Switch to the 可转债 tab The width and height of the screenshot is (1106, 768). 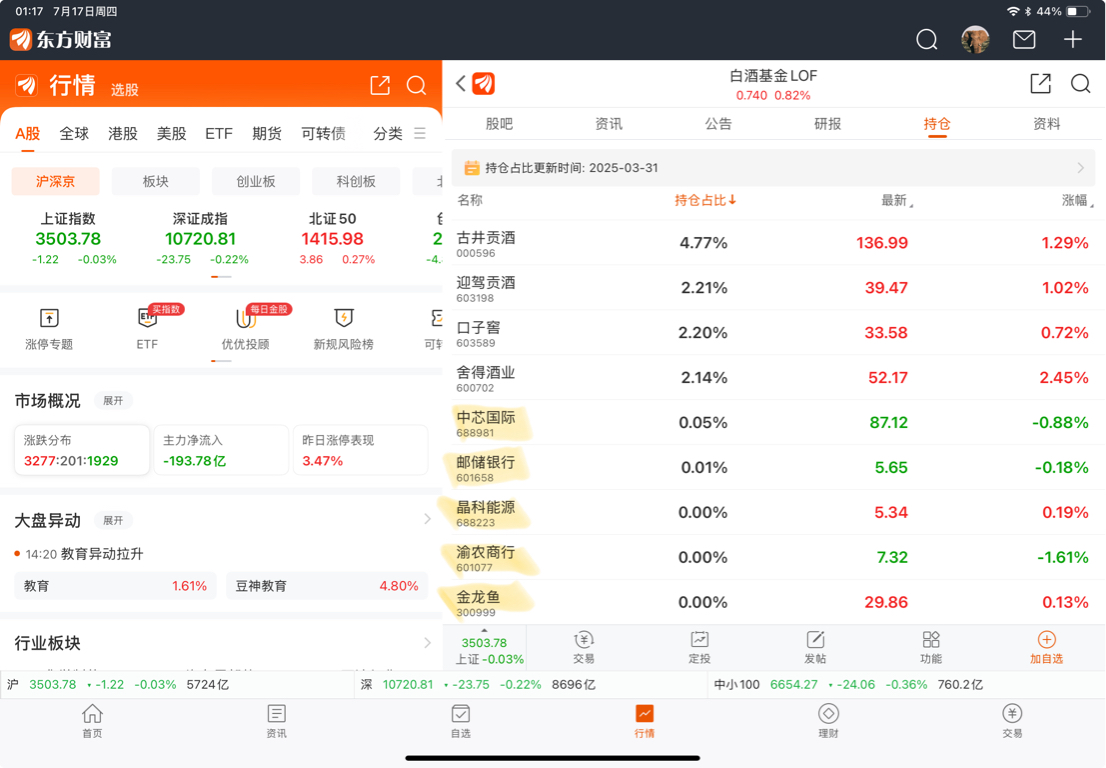pos(323,133)
